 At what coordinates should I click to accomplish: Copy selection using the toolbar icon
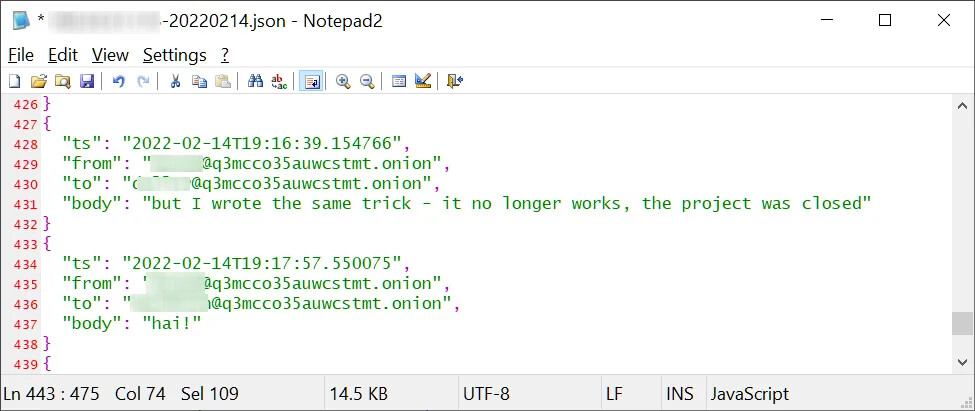click(199, 81)
